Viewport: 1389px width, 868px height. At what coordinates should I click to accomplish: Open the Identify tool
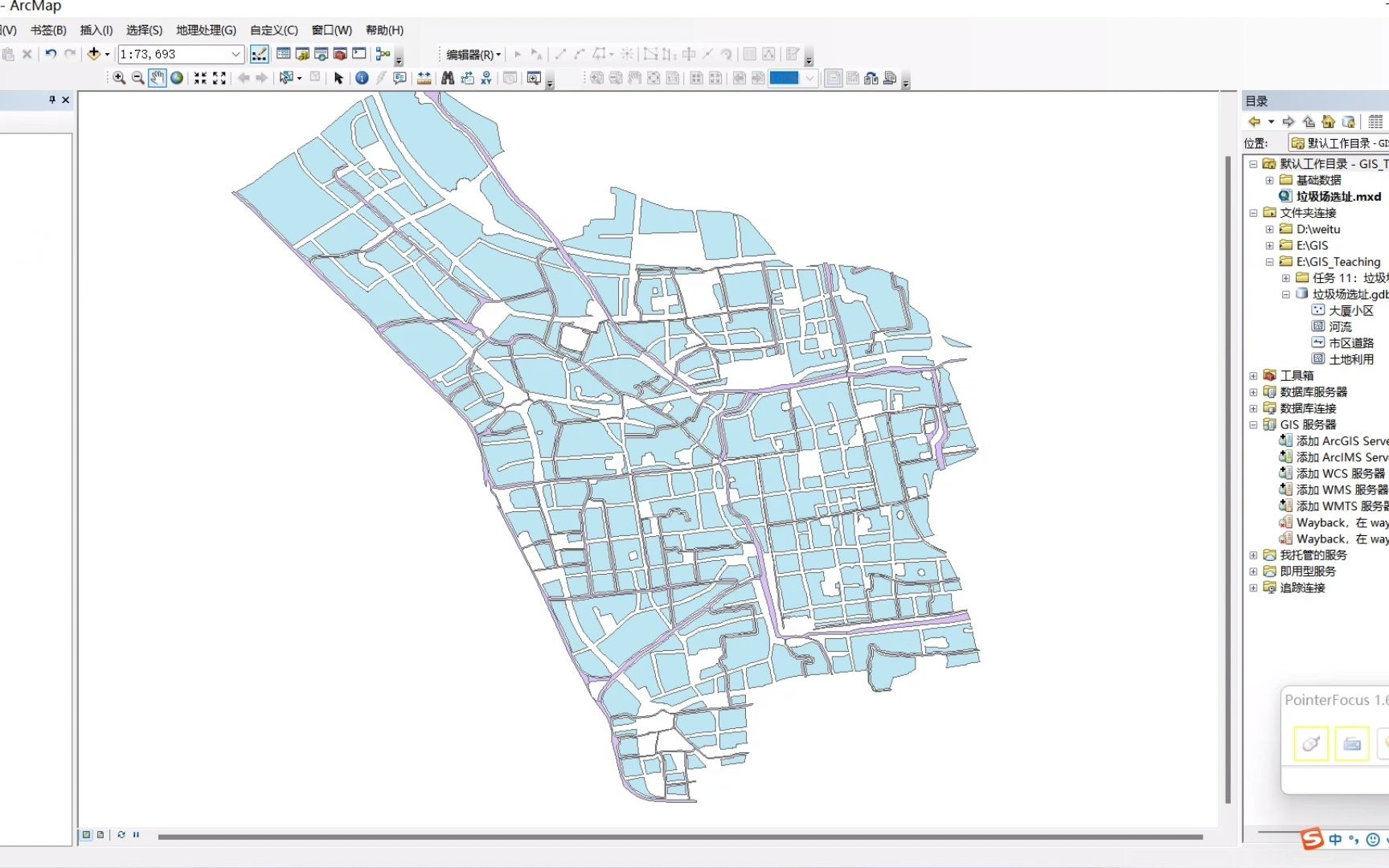pyautogui.click(x=362, y=78)
